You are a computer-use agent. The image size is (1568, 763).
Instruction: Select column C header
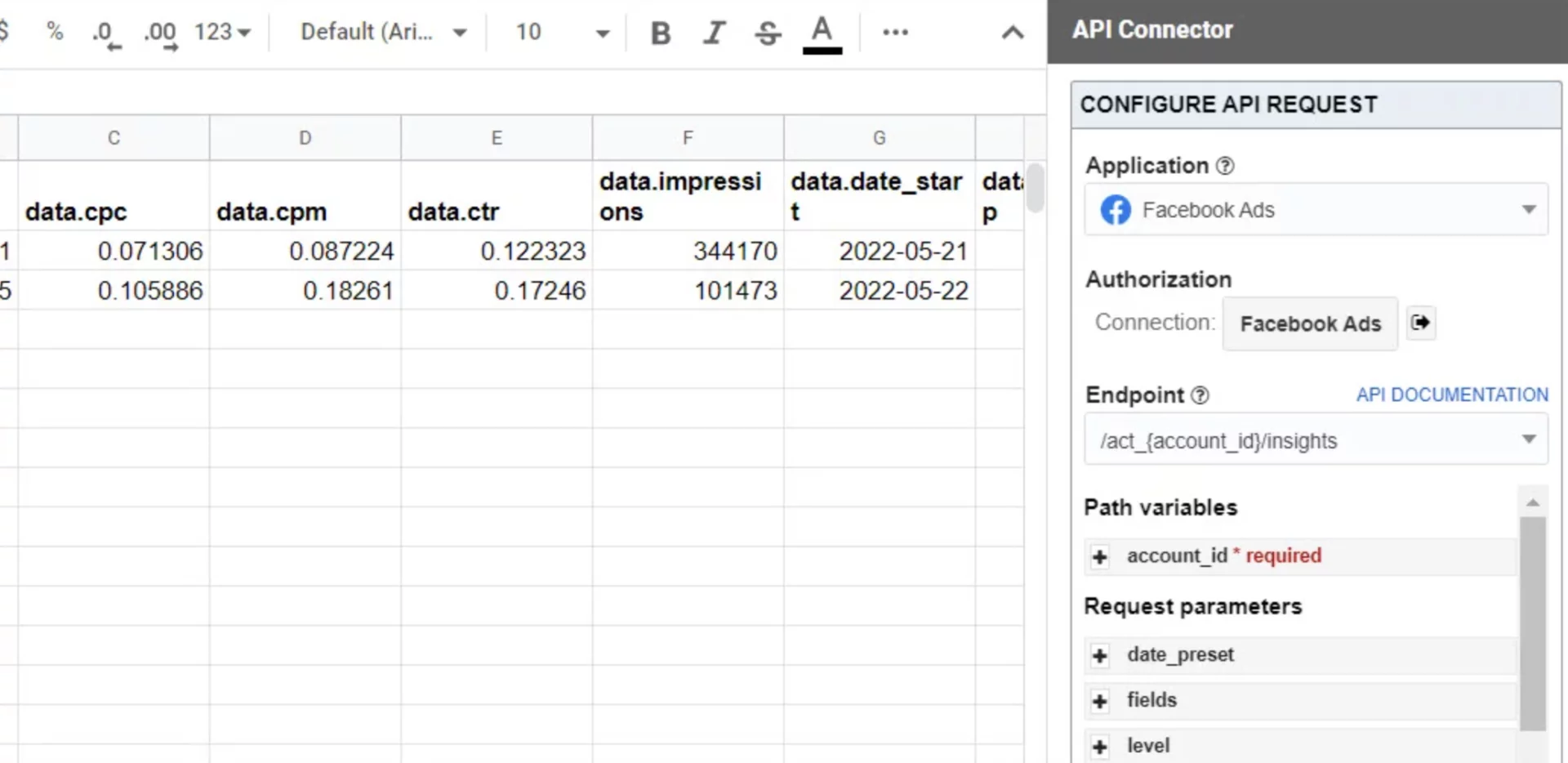pos(114,137)
